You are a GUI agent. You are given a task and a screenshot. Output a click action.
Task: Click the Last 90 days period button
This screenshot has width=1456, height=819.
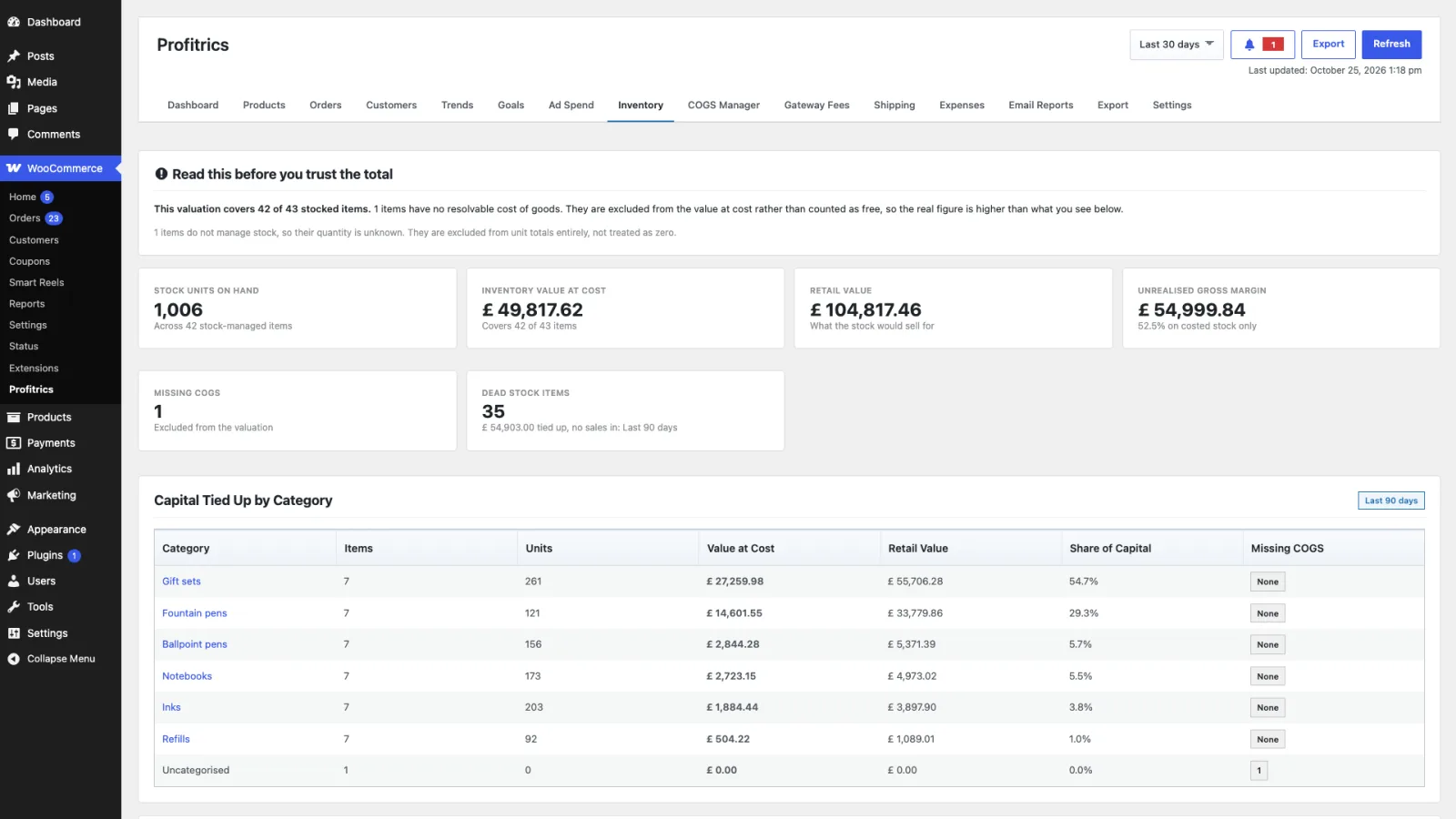pyautogui.click(x=1391, y=500)
